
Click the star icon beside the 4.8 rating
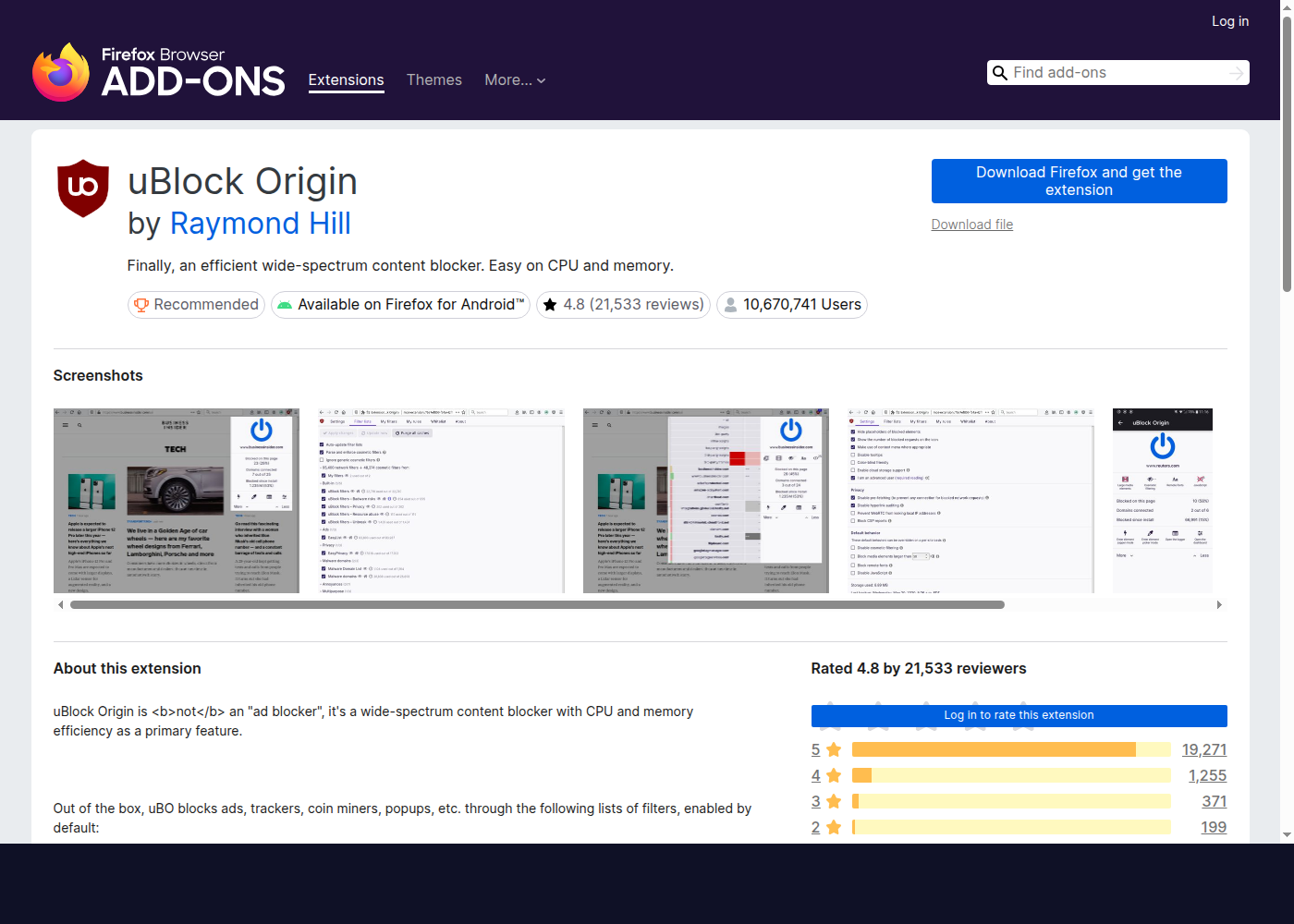tap(550, 304)
